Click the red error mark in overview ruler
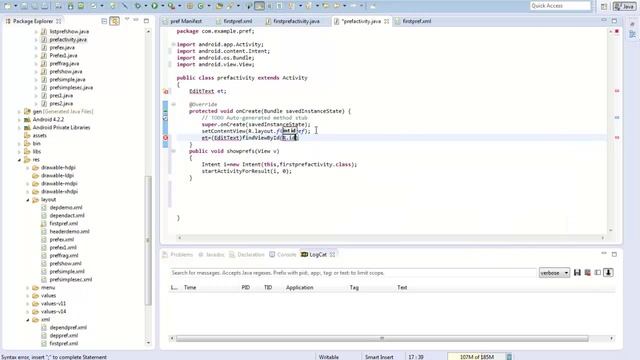640x360 pixels. 617,31
